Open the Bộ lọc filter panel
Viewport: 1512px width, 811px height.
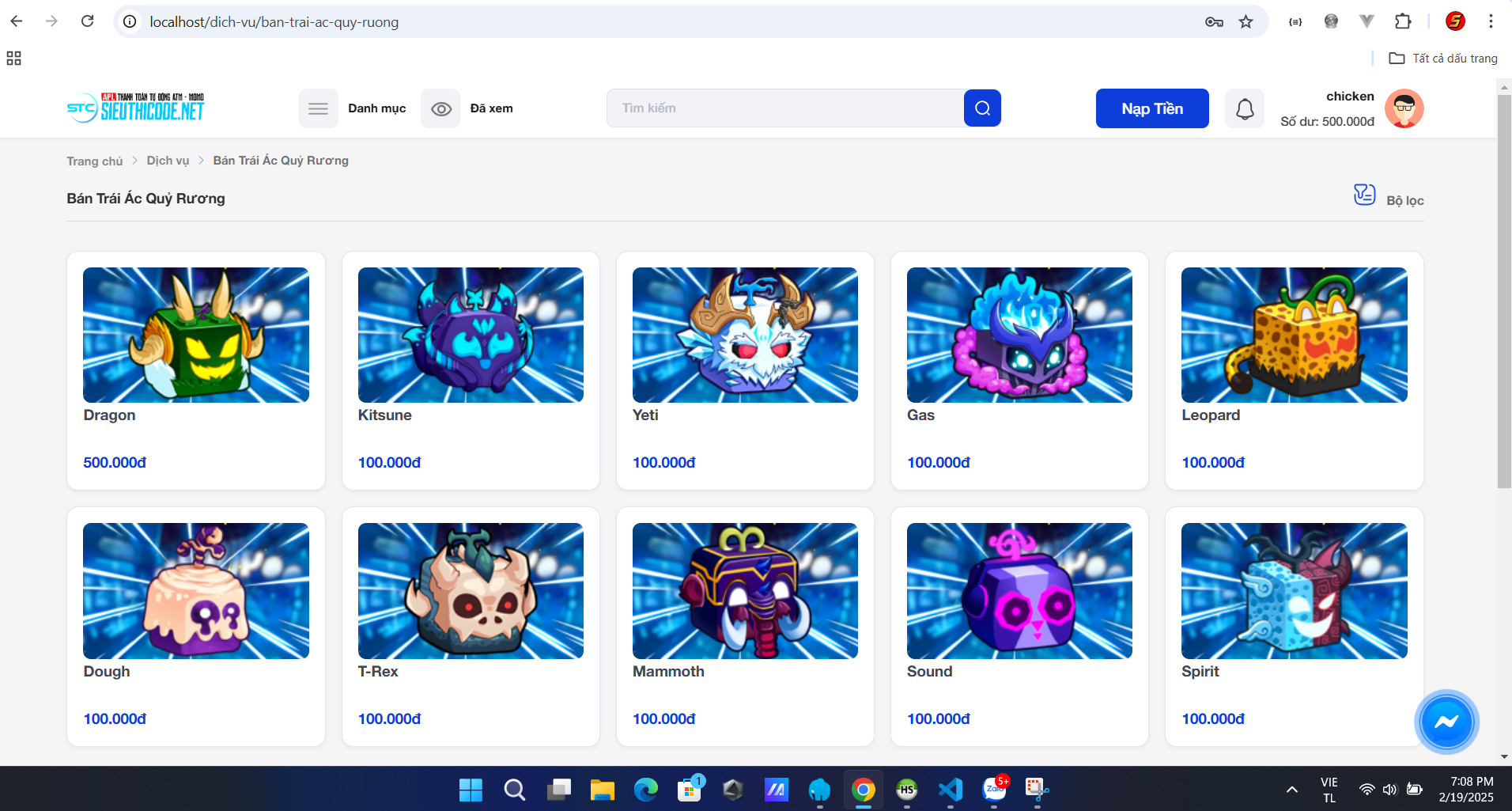1389,198
